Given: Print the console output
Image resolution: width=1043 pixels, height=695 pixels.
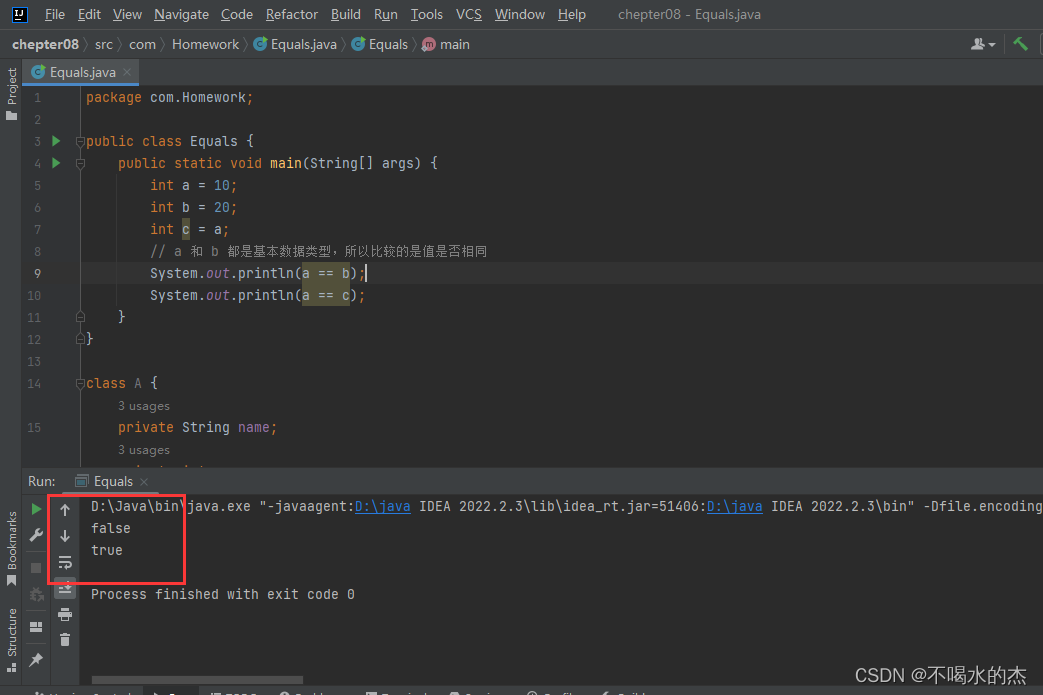Looking at the screenshot, I should [x=65, y=615].
